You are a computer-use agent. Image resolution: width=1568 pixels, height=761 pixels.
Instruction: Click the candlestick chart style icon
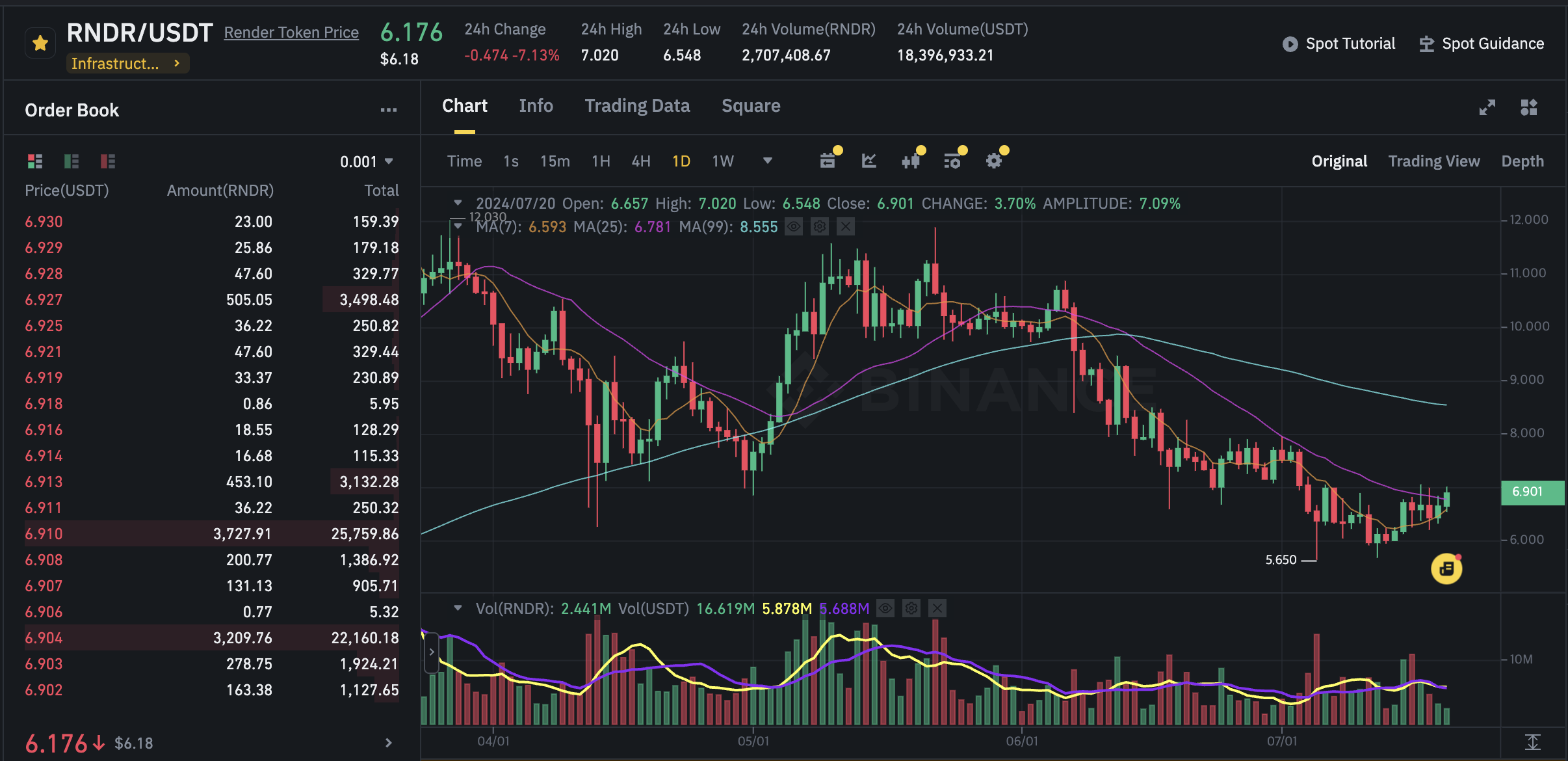coord(910,161)
